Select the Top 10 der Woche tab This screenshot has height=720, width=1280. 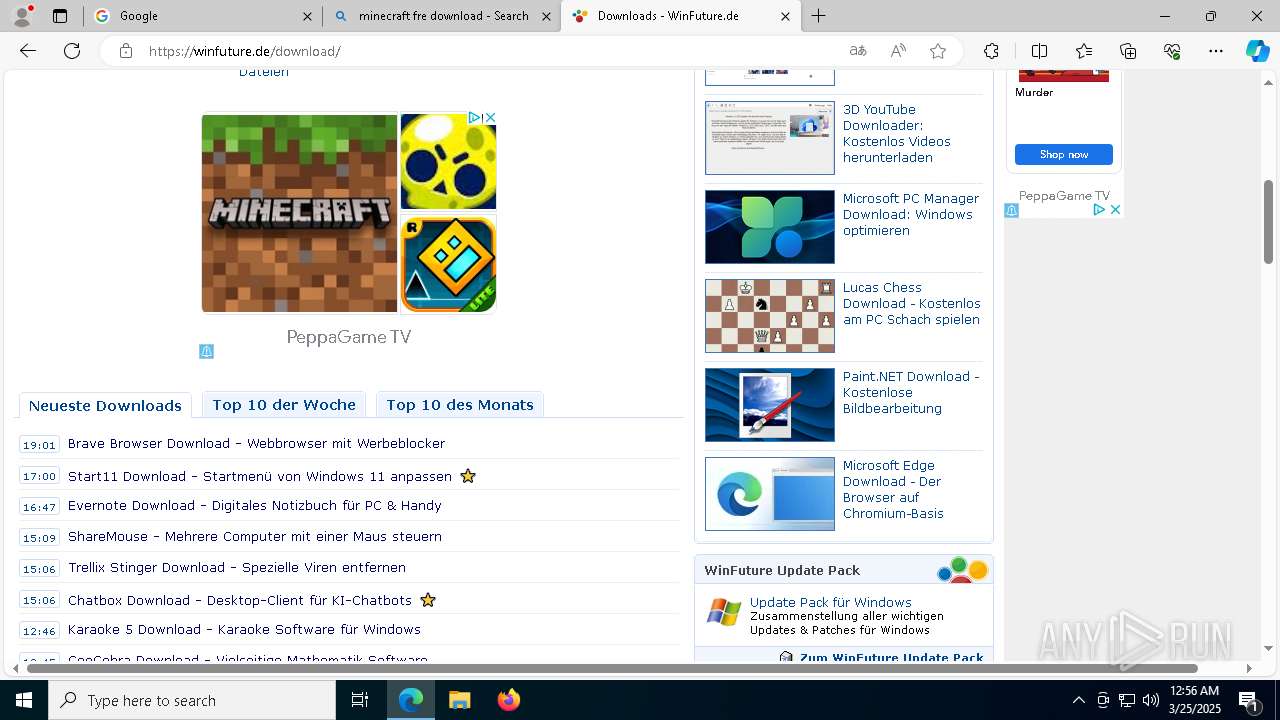point(284,404)
